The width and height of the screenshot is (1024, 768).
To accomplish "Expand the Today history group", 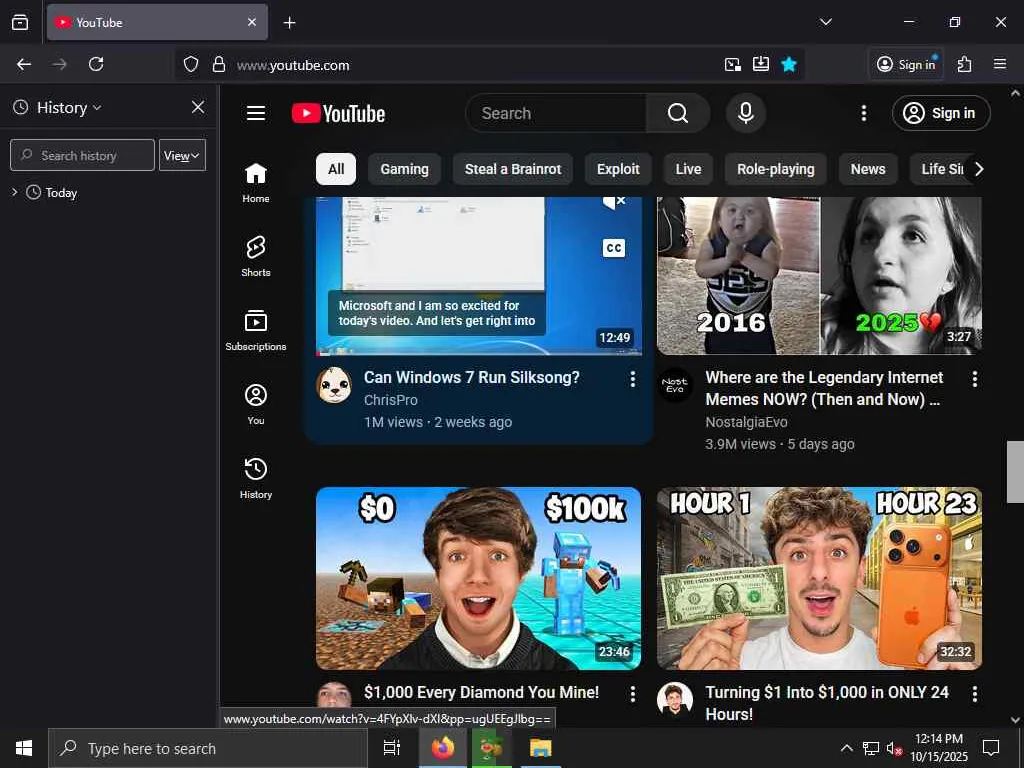I will click(x=14, y=192).
